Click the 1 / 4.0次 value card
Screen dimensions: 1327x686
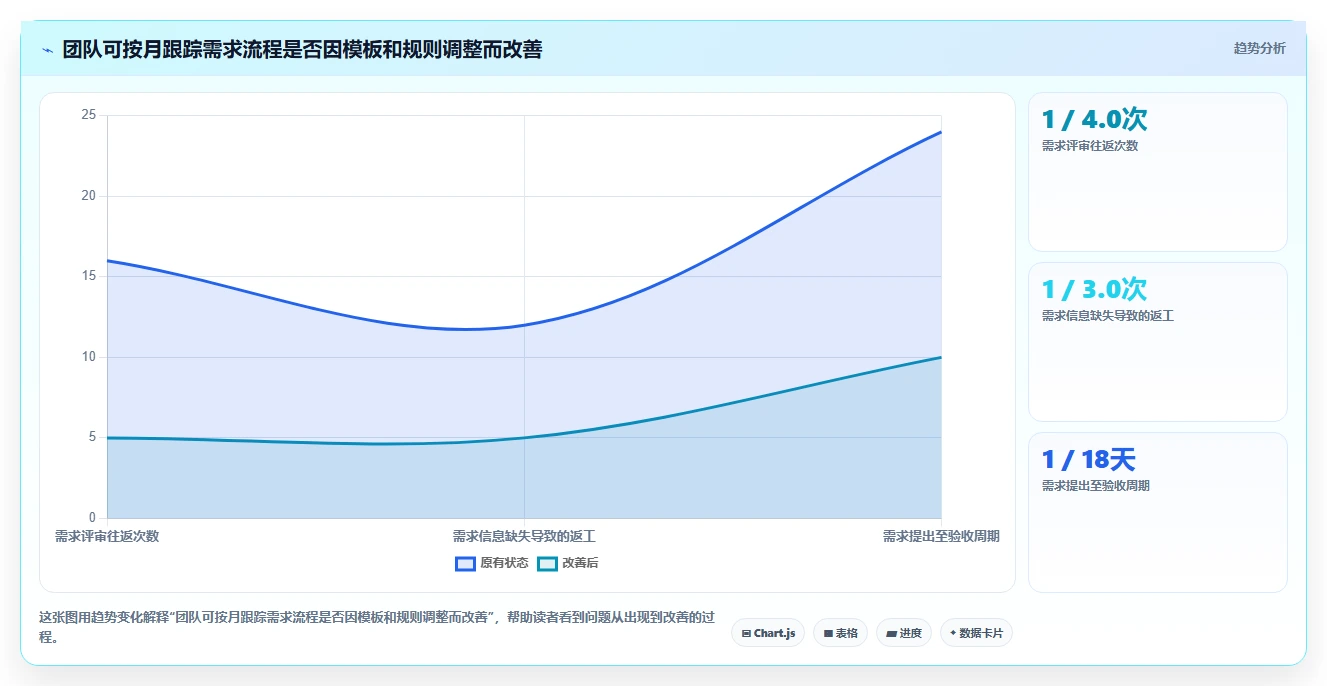(x=1158, y=172)
